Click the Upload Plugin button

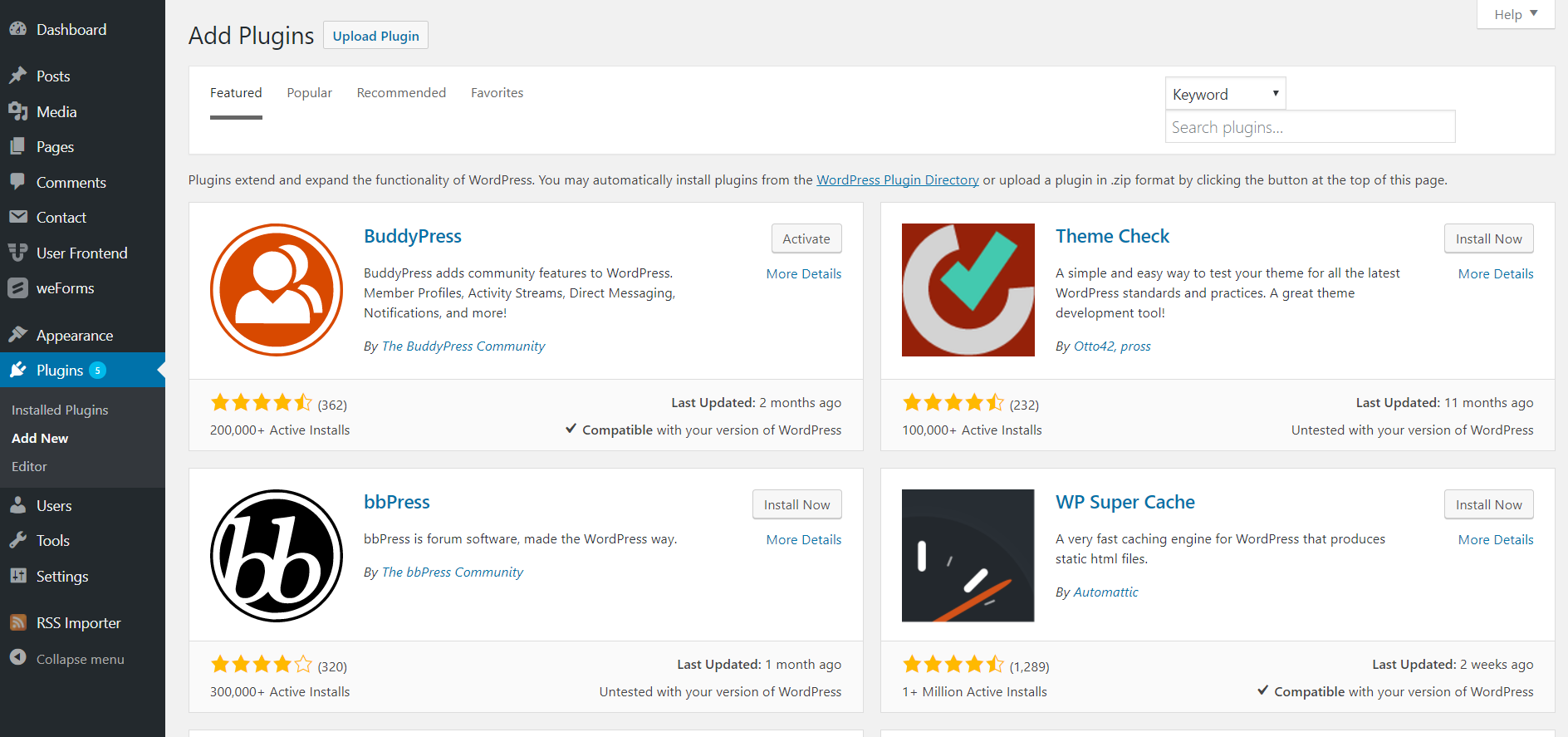point(375,36)
